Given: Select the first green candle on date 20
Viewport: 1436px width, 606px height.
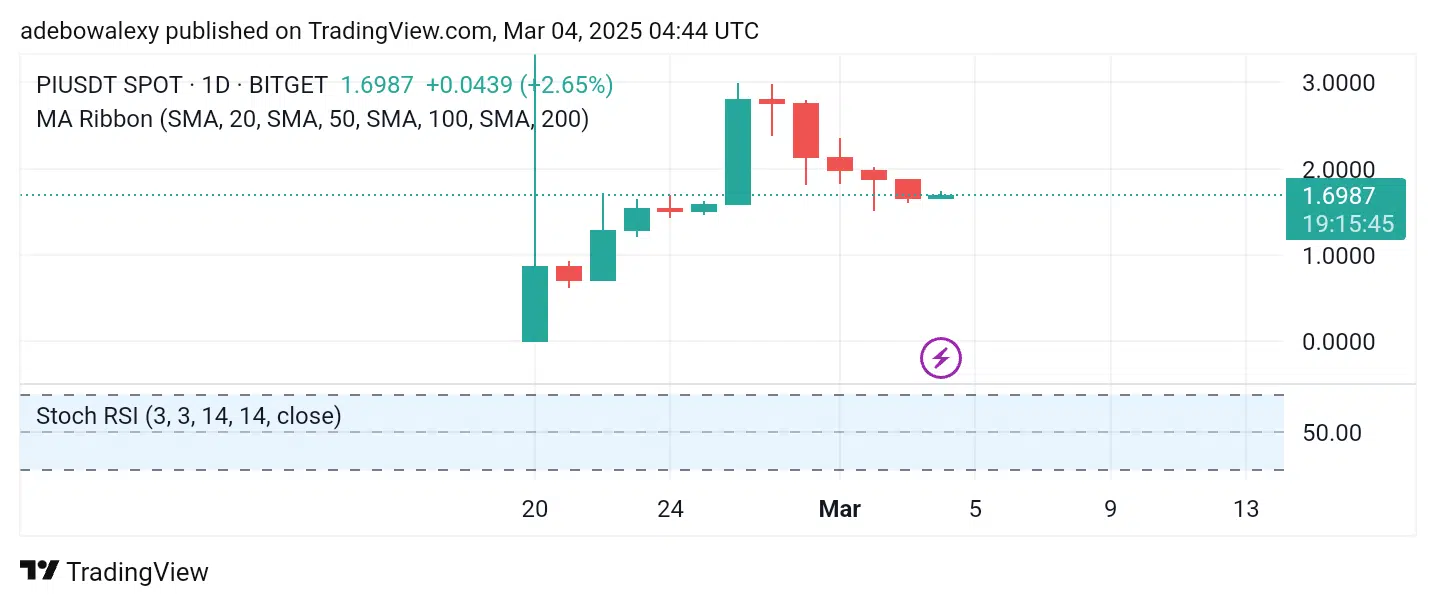Looking at the screenshot, I should (535, 303).
